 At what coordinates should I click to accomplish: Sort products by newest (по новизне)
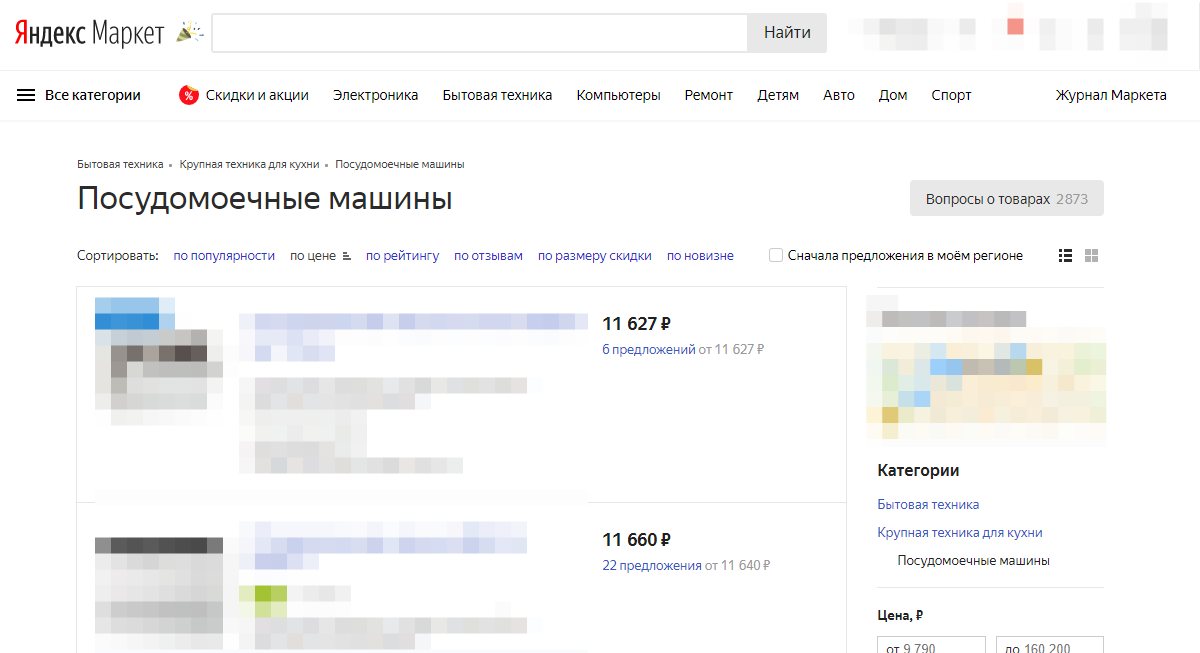pyautogui.click(x=700, y=255)
